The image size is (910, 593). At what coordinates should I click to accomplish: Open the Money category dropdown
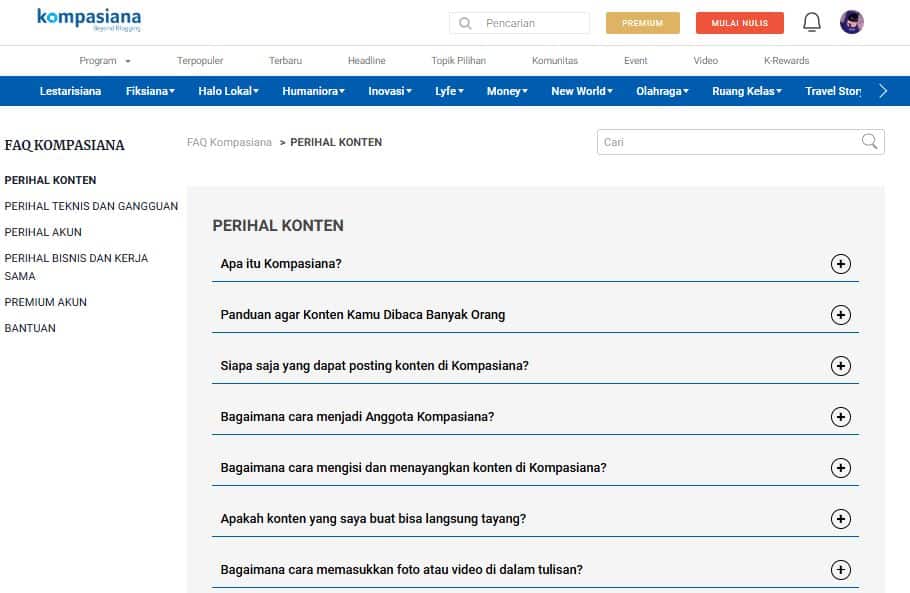coord(506,90)
